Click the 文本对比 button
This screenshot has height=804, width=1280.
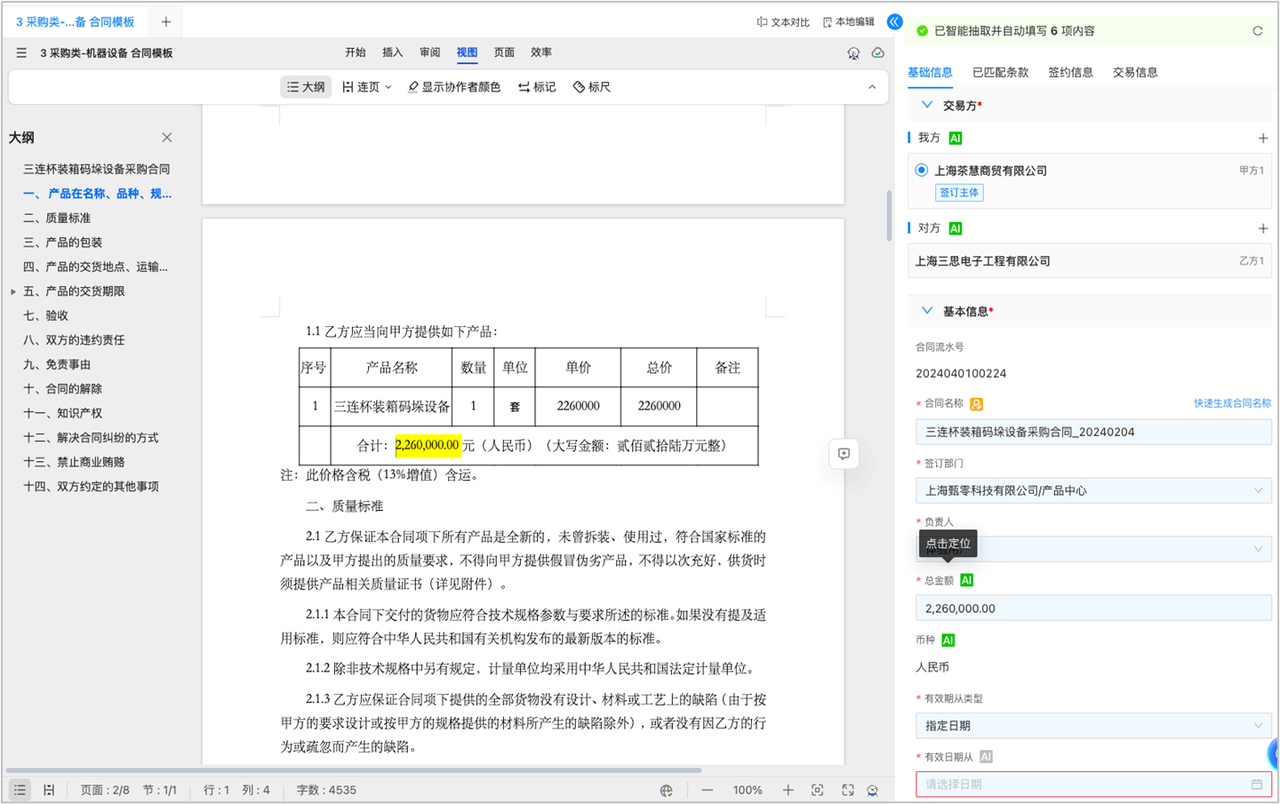(x=783, y=22)
